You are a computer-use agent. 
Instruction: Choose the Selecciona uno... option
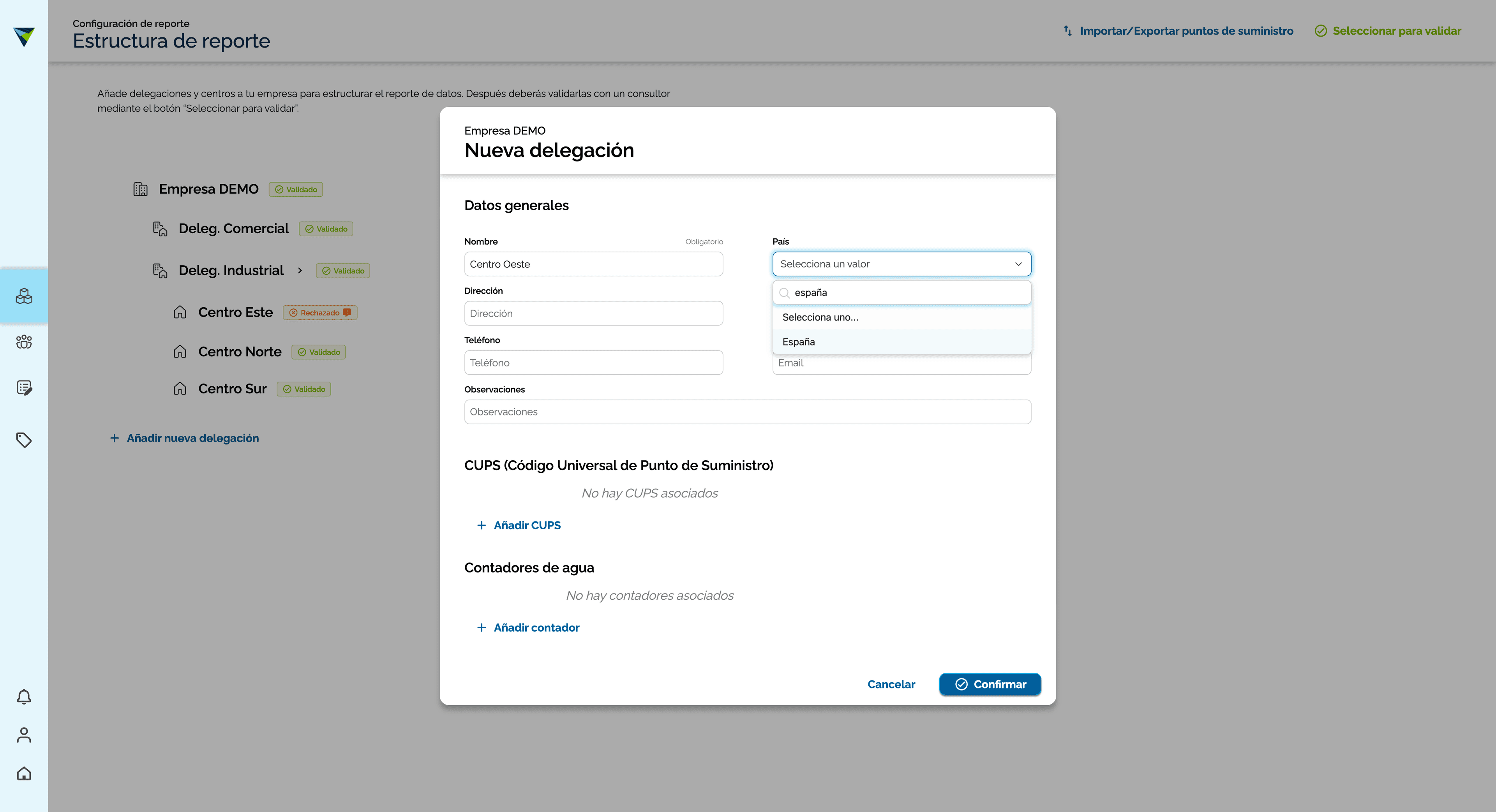901,317
